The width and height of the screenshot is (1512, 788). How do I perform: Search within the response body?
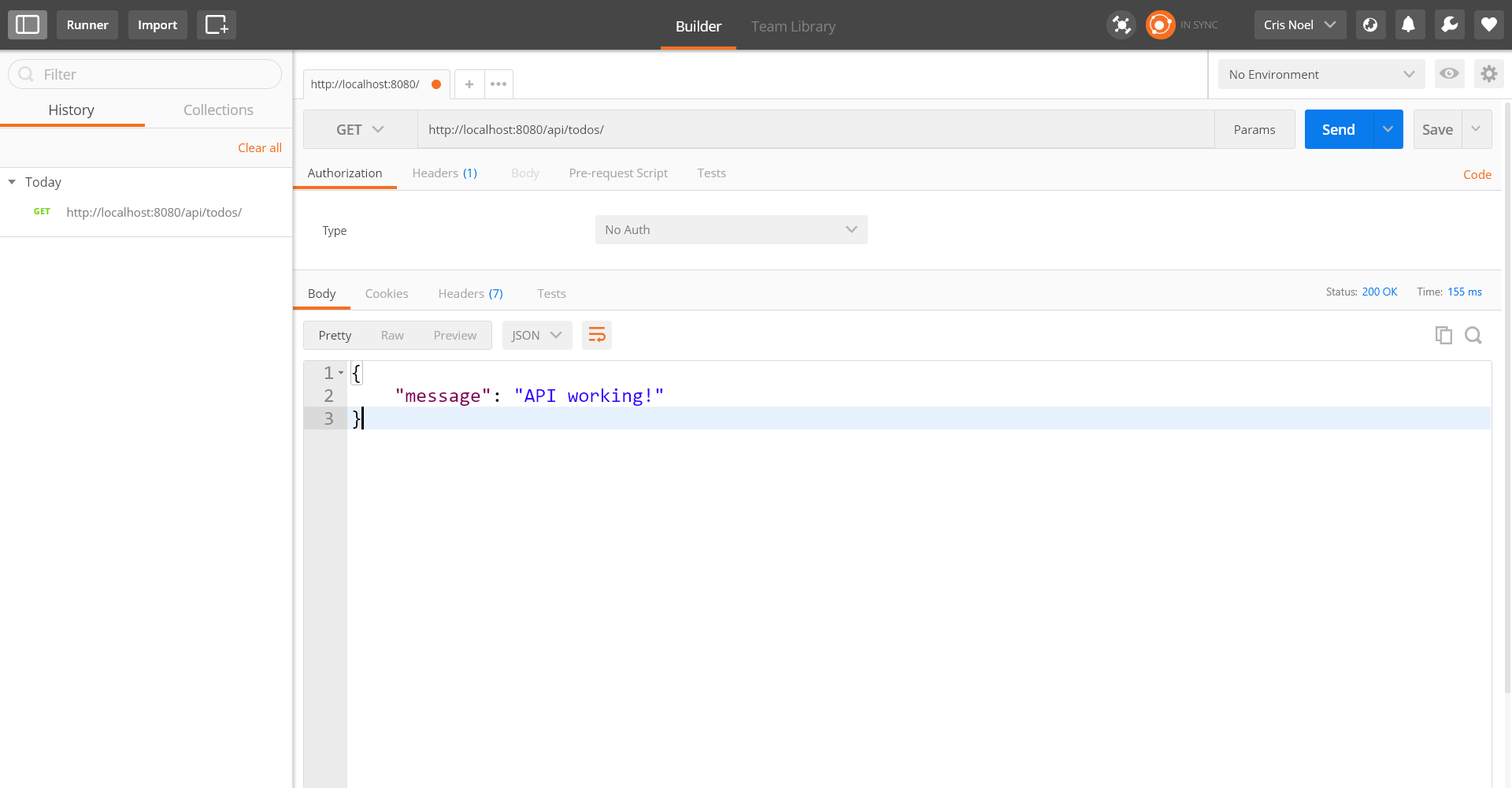point(1473,336)
